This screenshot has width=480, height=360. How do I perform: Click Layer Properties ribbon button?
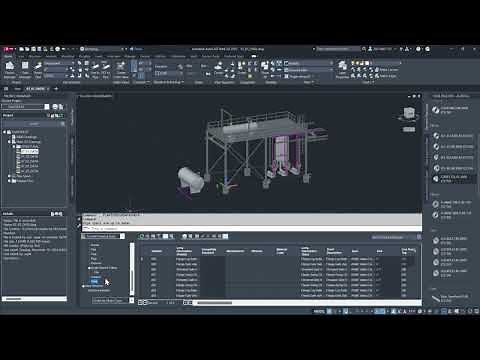tap(342, 69)
